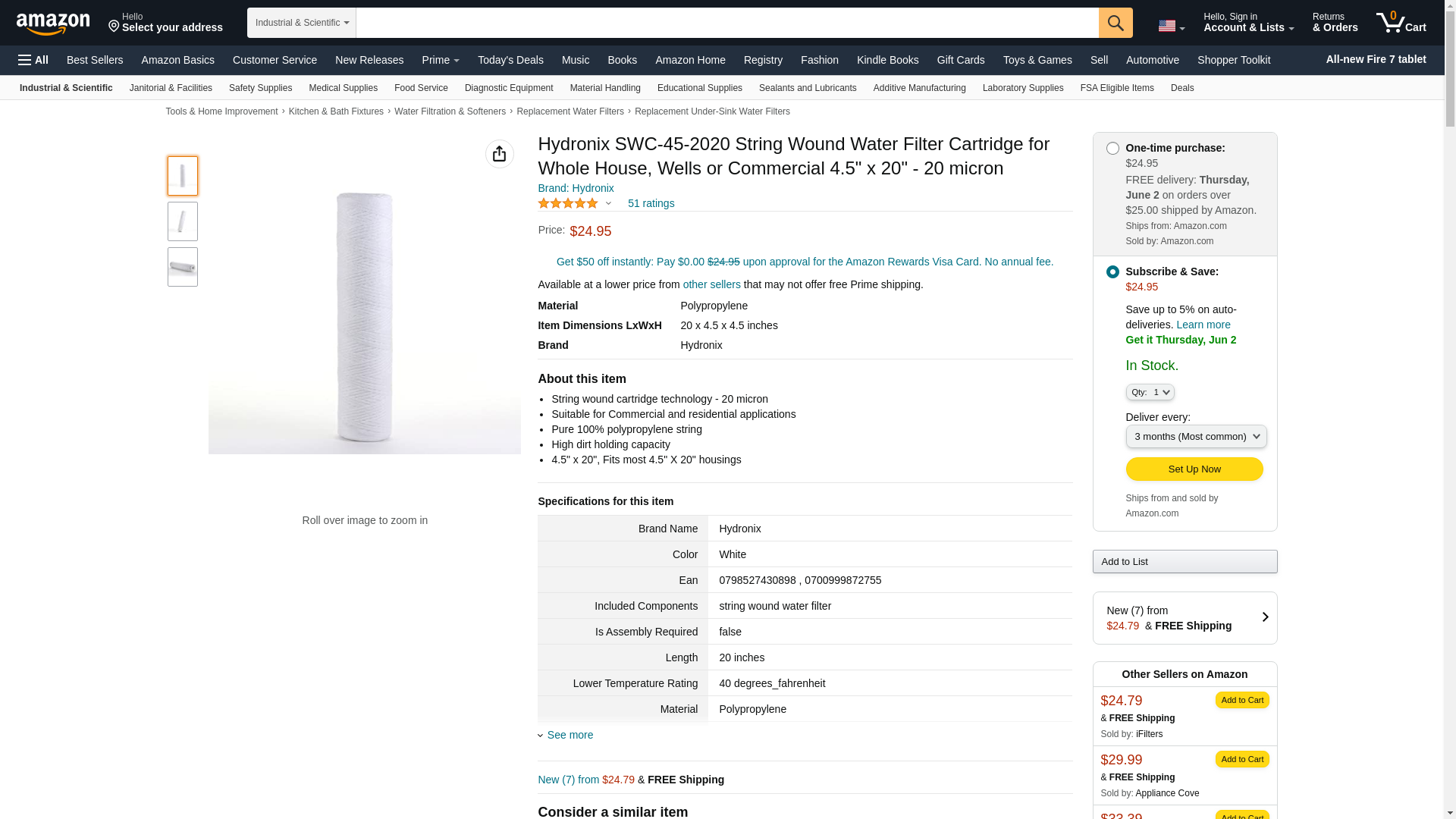
Task: Click the share icon on product image
Action: coord(499,154)
